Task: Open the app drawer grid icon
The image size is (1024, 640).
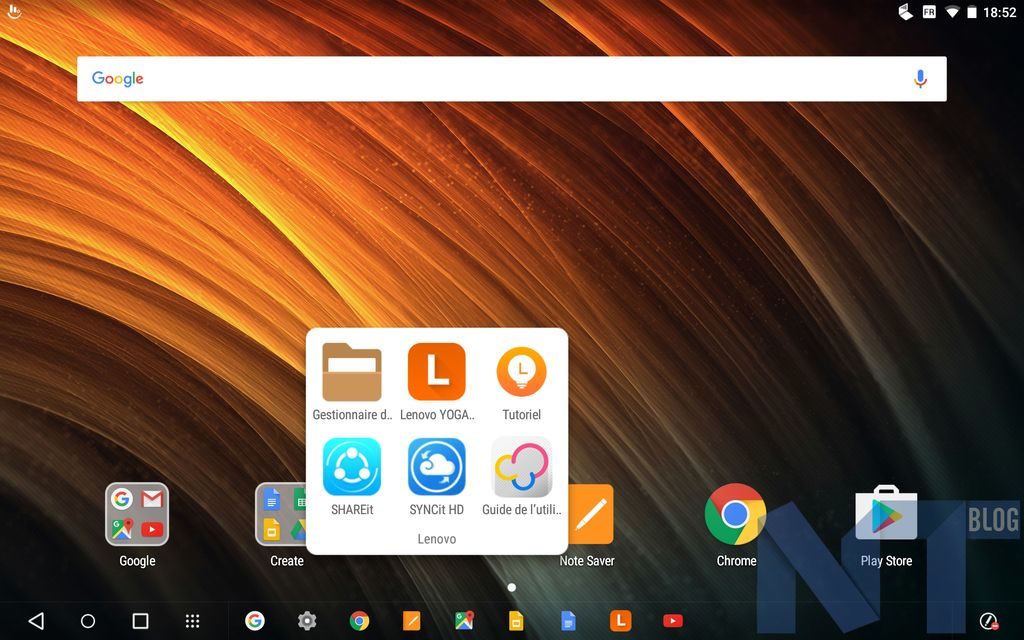Action: pos(192,621)
